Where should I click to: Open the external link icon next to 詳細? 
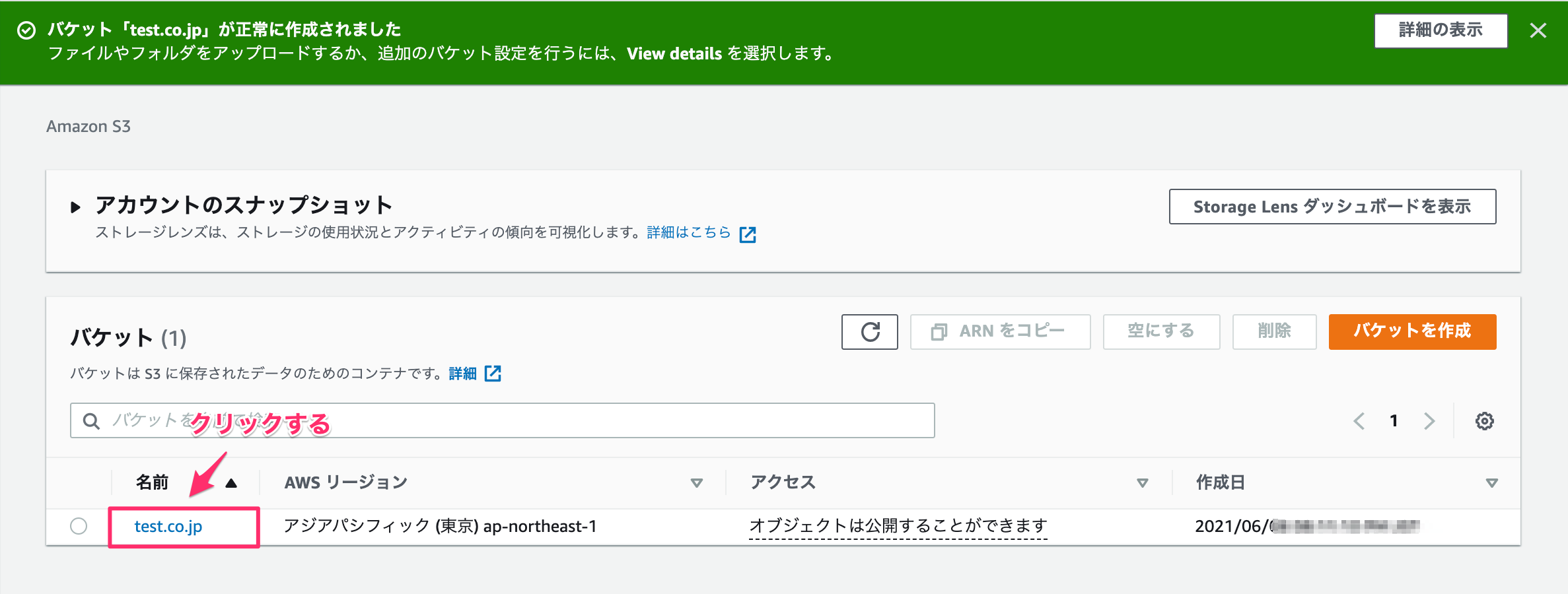coord(493,374)
